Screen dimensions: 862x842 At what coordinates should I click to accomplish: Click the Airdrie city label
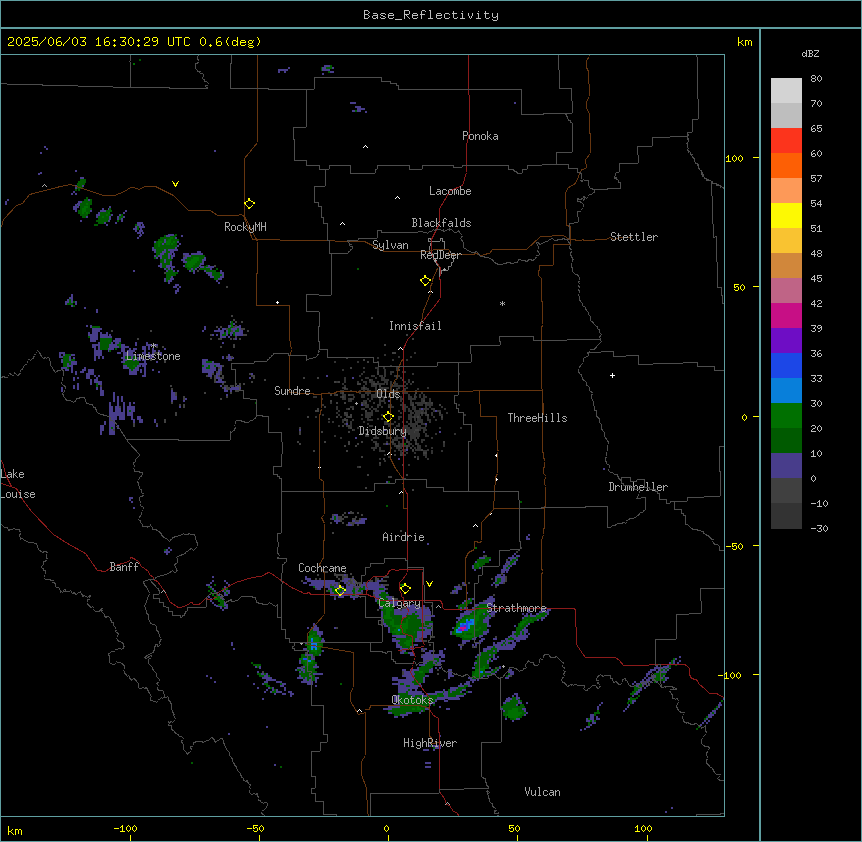pos(404,537)
